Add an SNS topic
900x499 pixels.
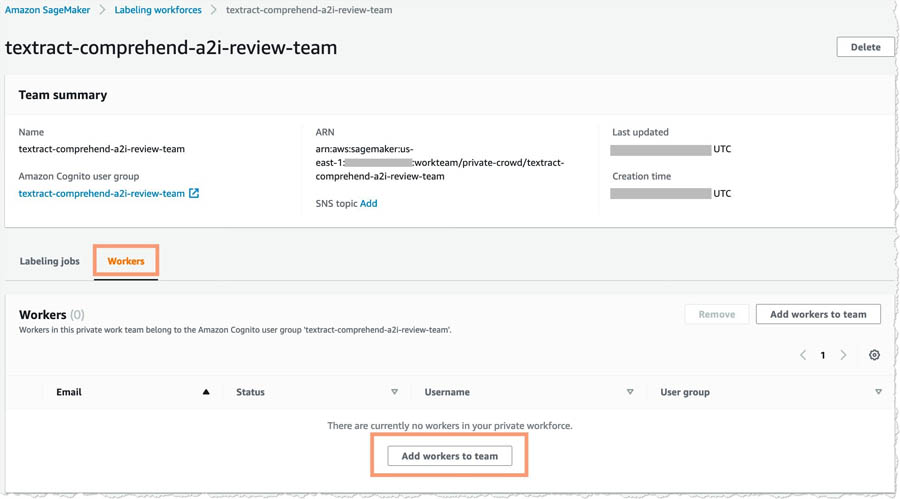pos(368,203)
